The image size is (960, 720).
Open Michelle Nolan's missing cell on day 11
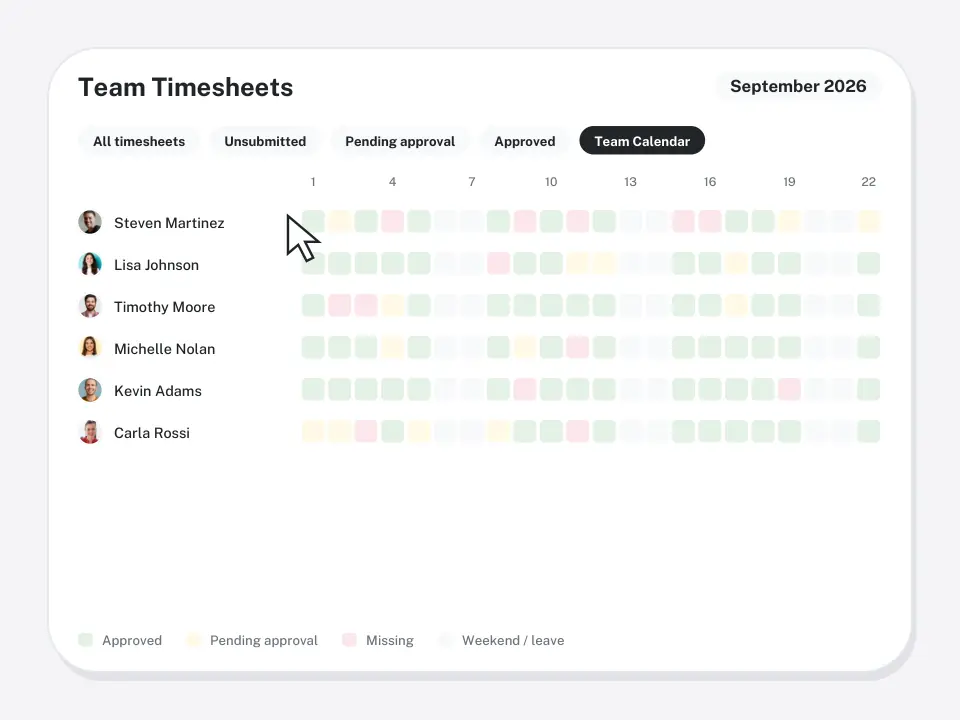point(577,347)
